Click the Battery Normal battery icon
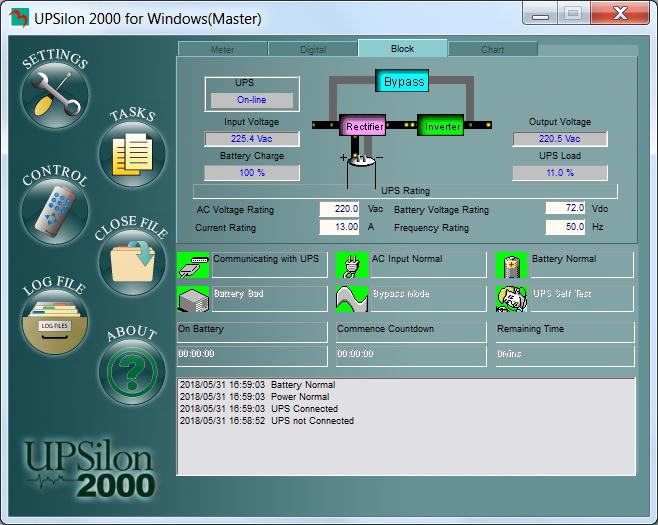 click(x=512, y=265)
